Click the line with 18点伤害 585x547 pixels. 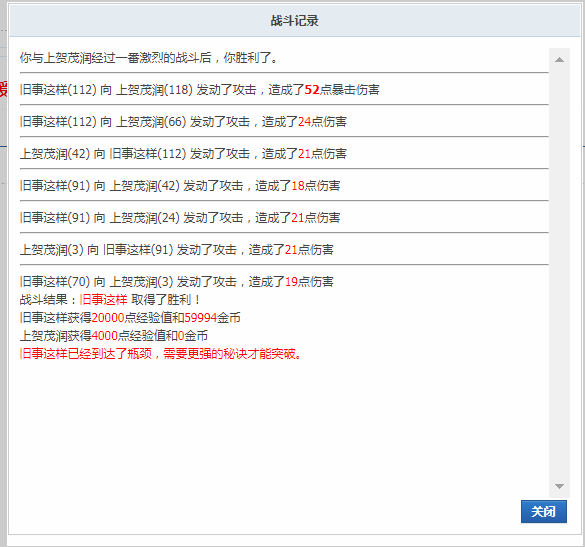click(180, 186)
